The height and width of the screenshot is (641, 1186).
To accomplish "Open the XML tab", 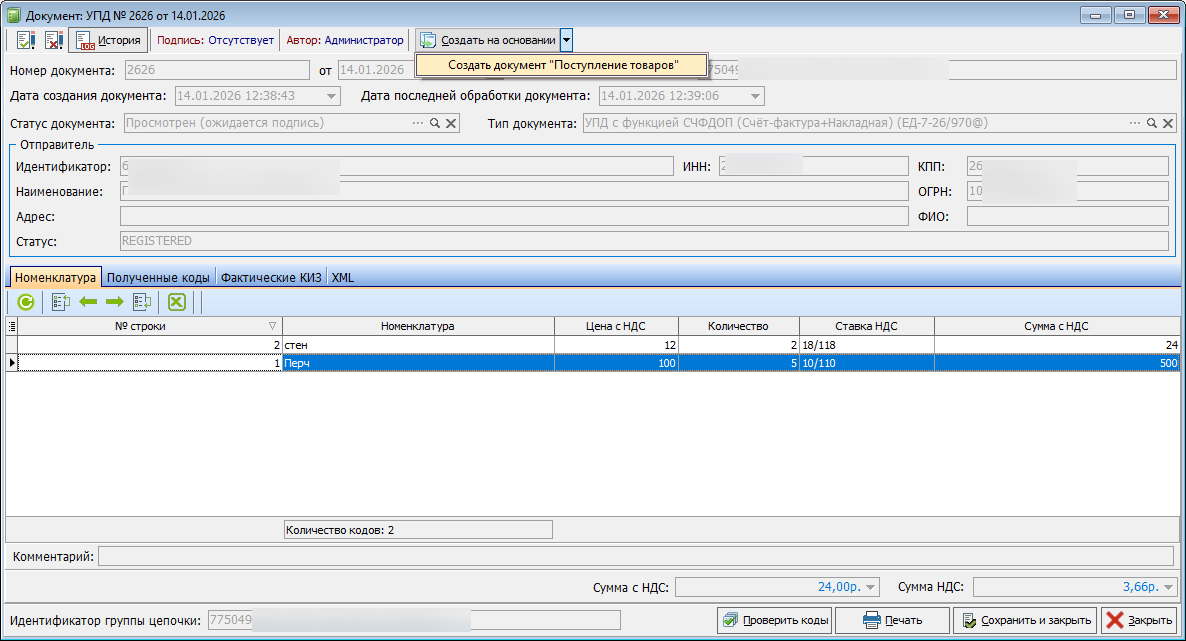I will [342, 277].
